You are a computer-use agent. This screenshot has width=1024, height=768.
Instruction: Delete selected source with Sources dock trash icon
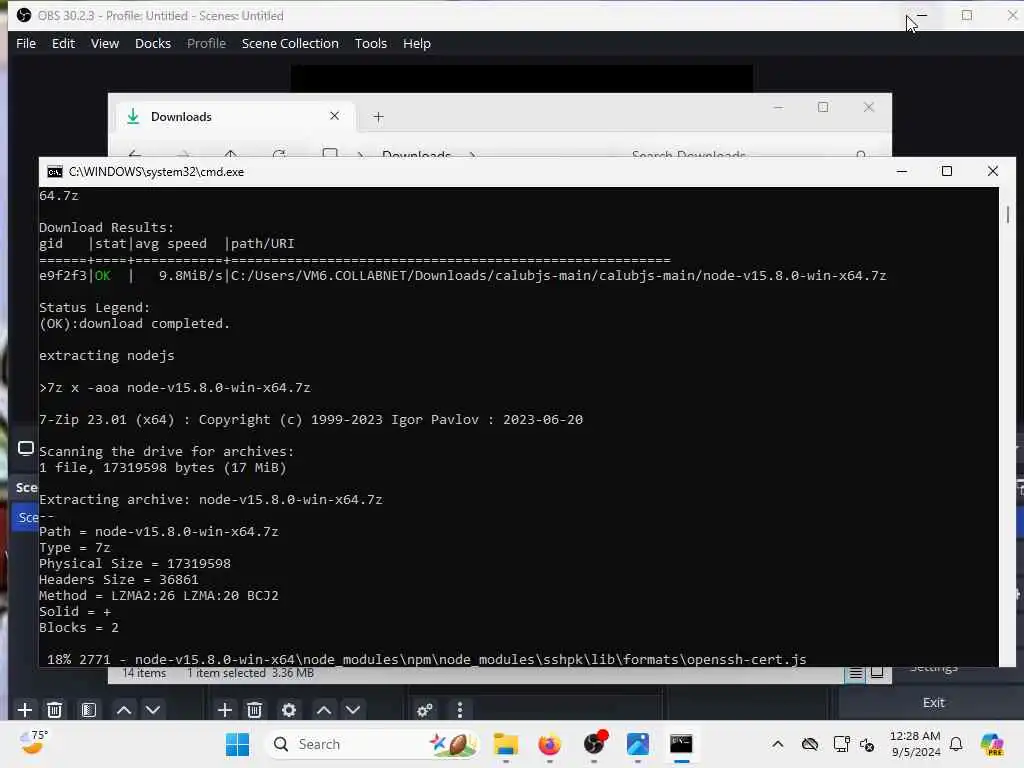point(255,710)
